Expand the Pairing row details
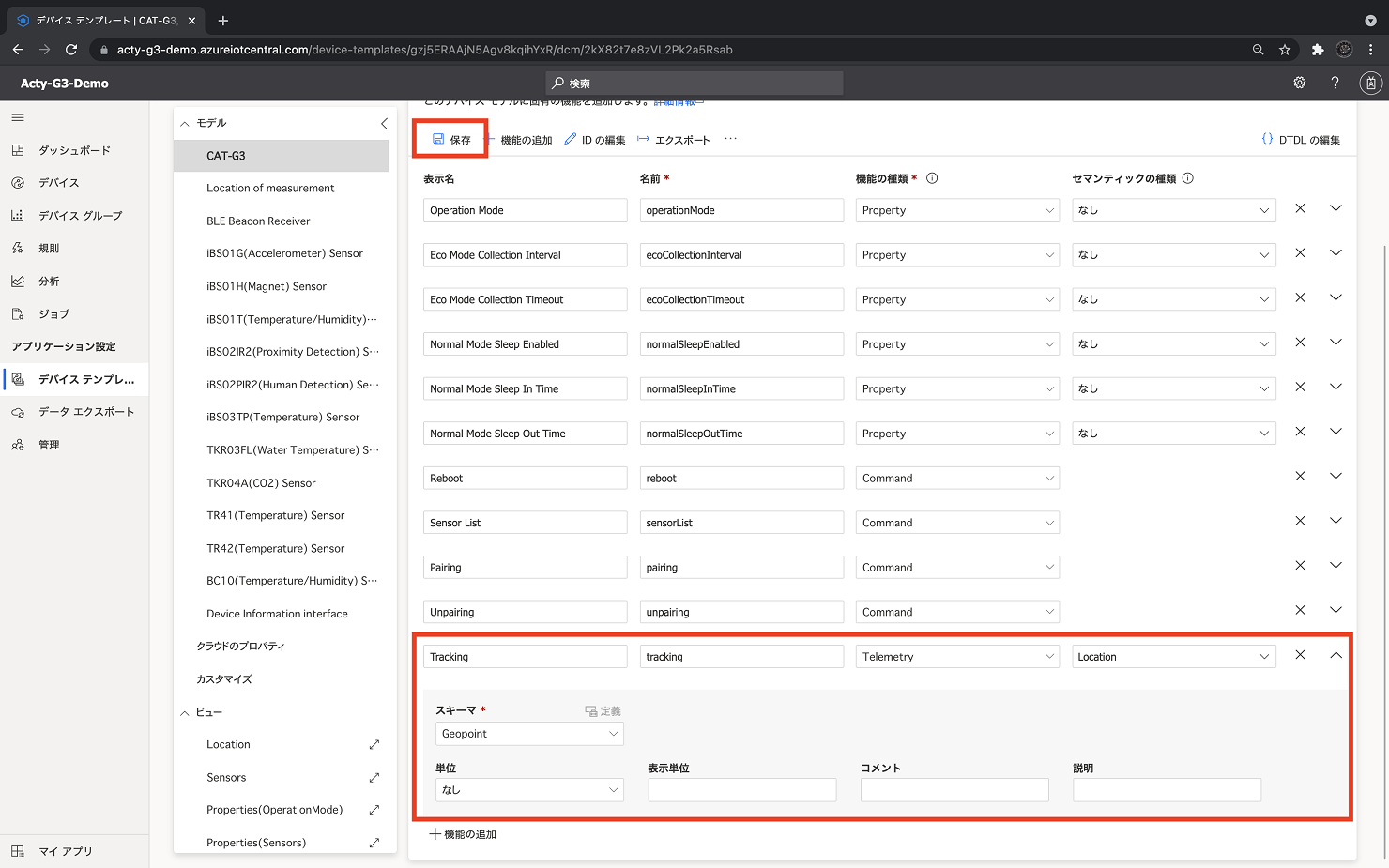This screenshot has height=868, width=1389. [1336, 565]
